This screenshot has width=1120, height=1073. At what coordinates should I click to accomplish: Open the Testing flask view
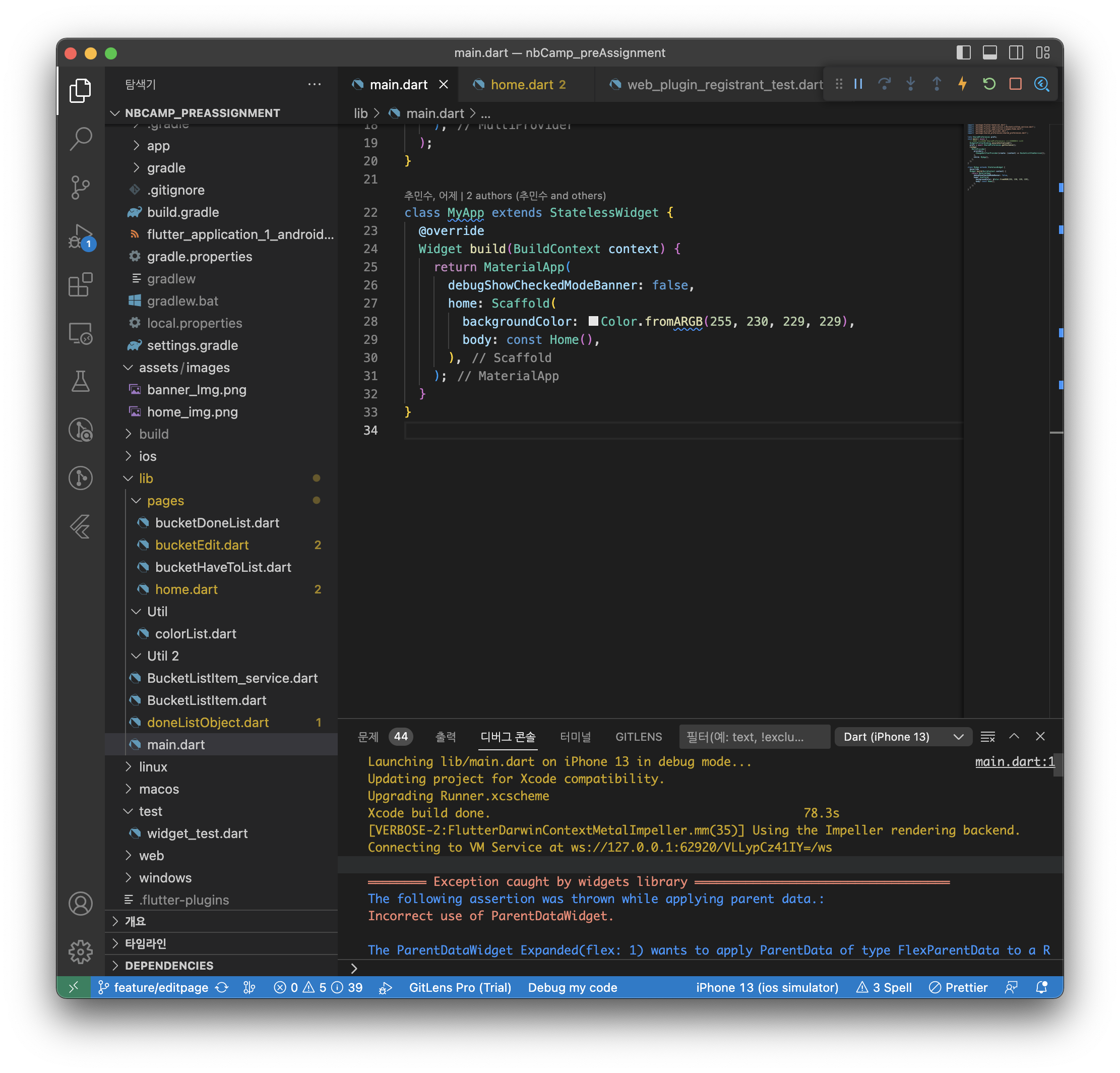click(81, 381)
